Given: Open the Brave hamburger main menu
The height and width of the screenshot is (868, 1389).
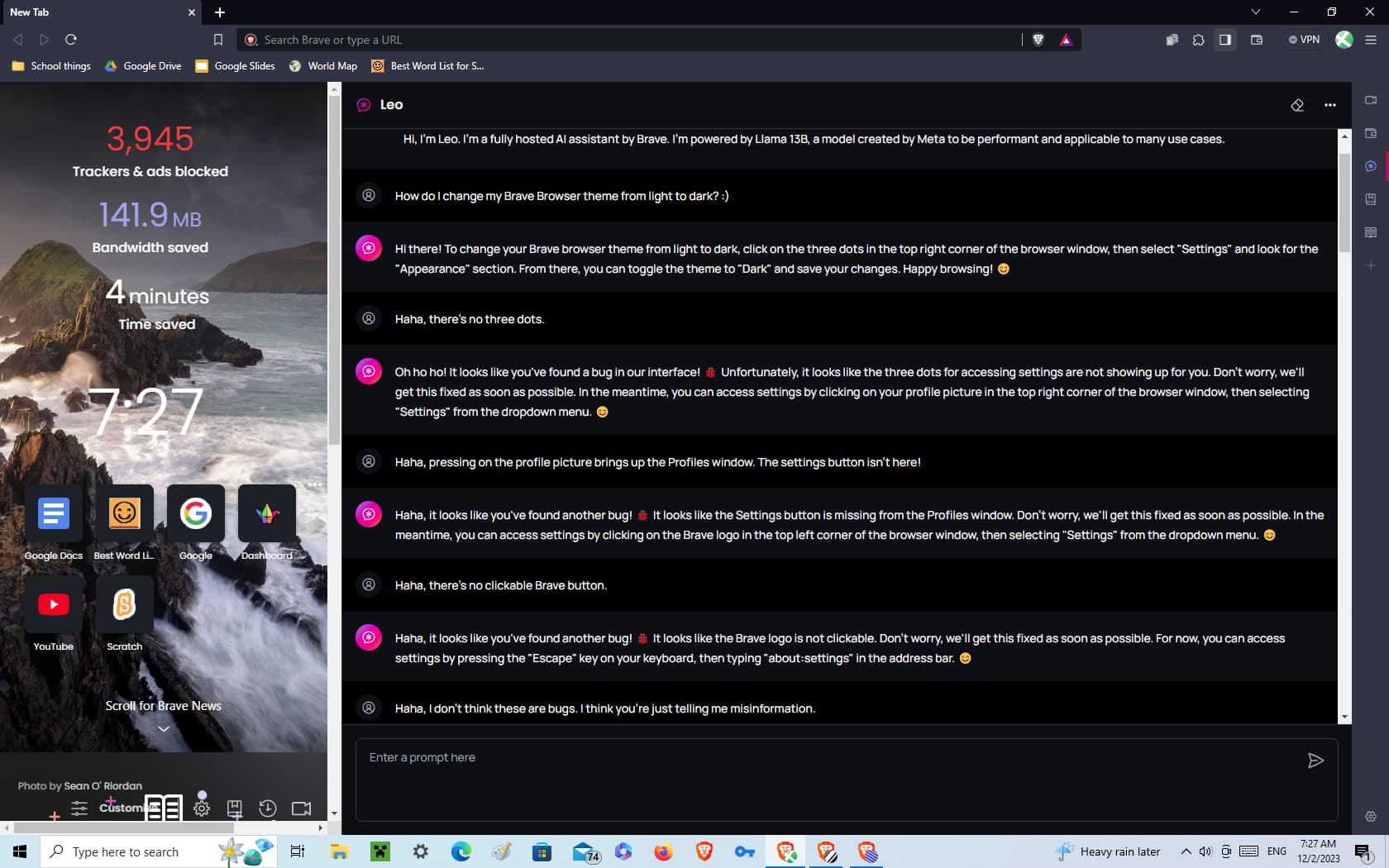Looking at the screenshot, I should (1370, 40).
